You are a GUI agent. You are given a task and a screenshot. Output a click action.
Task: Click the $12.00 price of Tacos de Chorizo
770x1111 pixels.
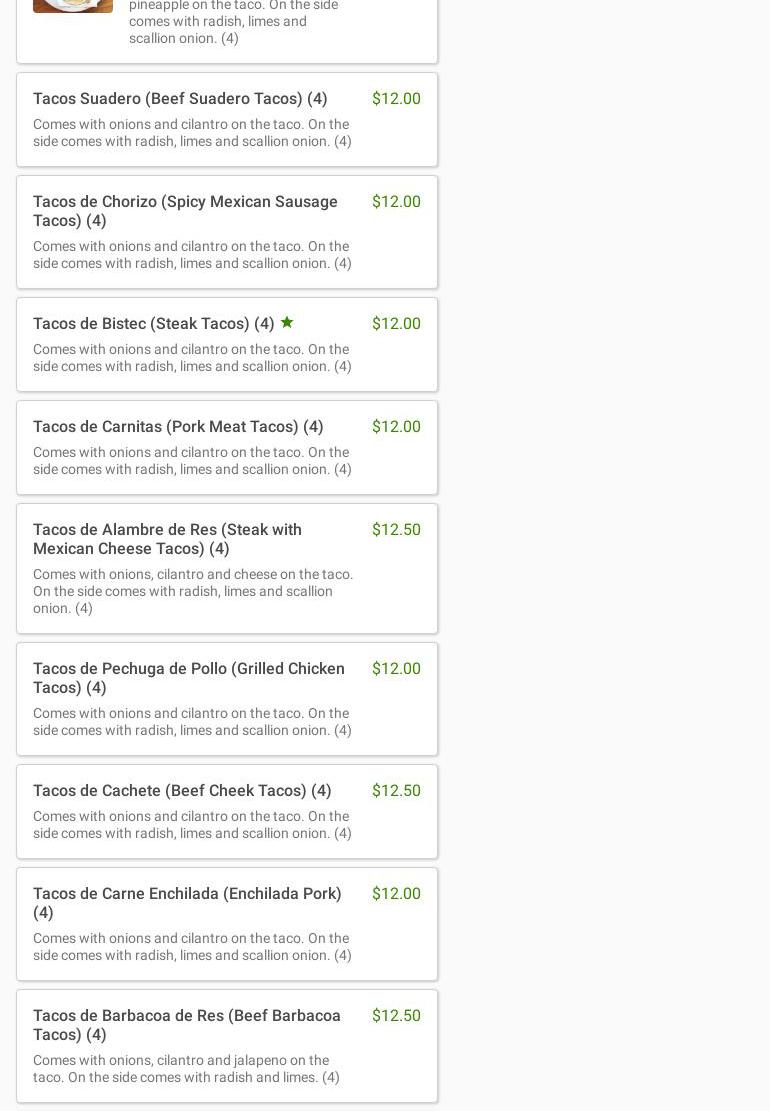(396, 201)
